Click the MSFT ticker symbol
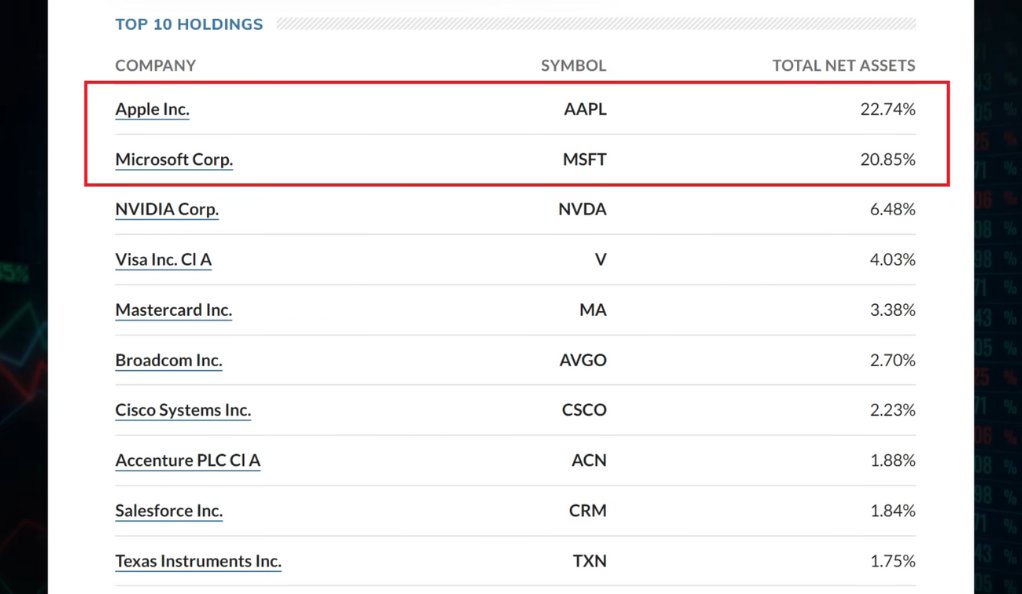The width and height of the screenshot is (1022, 594). coord(585,159)
